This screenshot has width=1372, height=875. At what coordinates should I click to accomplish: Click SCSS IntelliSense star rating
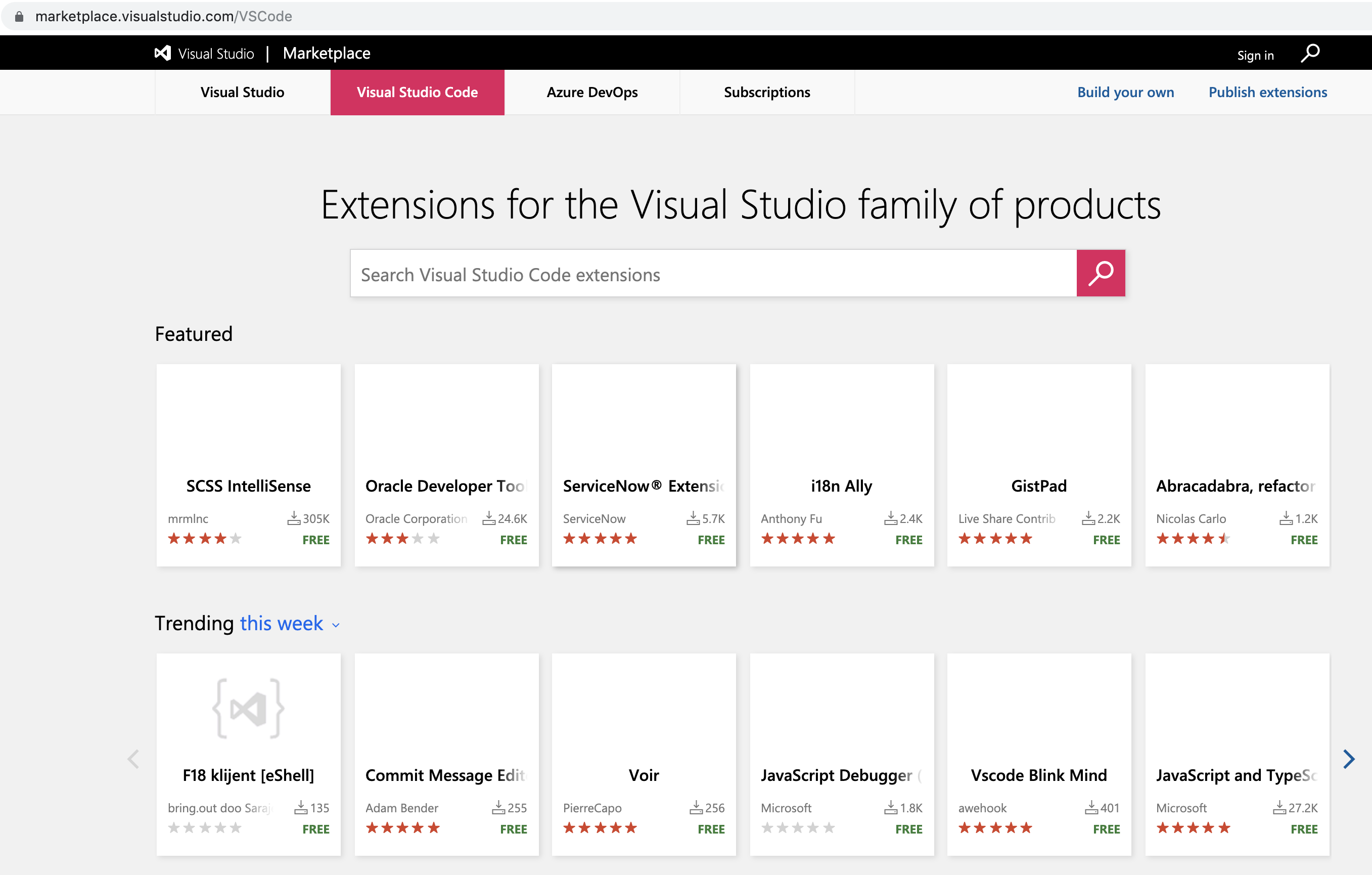[x=205, y=539]
